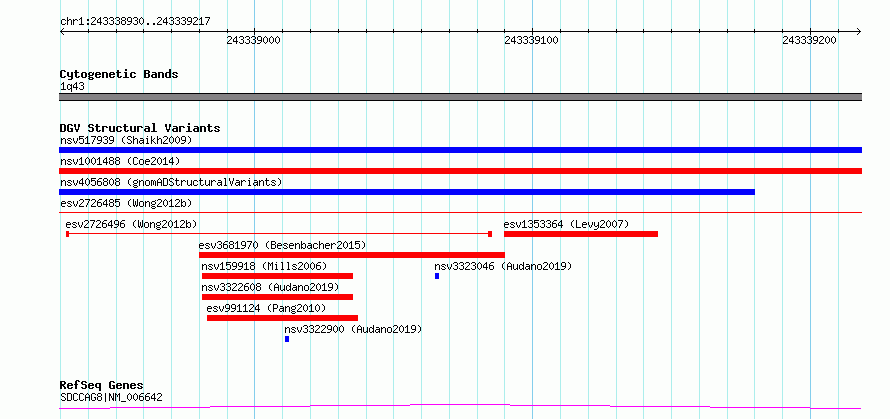Open the esv2726485 (Wong2012b) label
890x419 pixels.
(126, 203)
